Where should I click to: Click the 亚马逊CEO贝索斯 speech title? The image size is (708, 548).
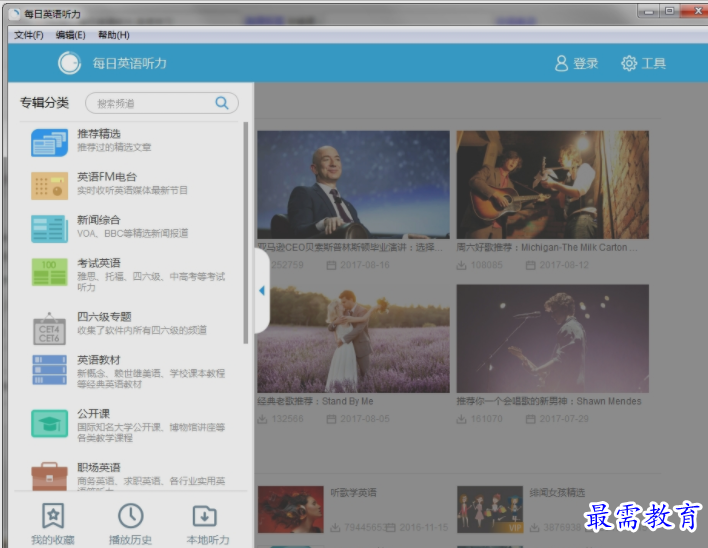coord(350,247)
